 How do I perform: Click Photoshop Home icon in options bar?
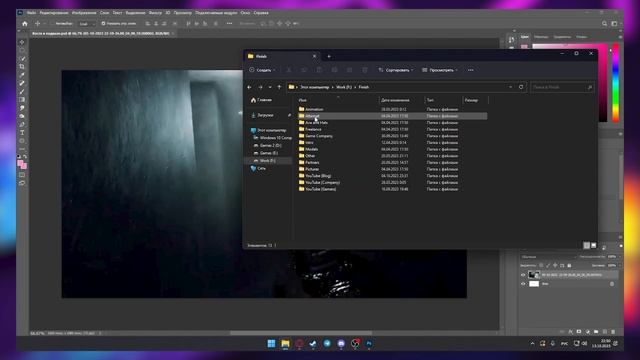tap(25, 24)
